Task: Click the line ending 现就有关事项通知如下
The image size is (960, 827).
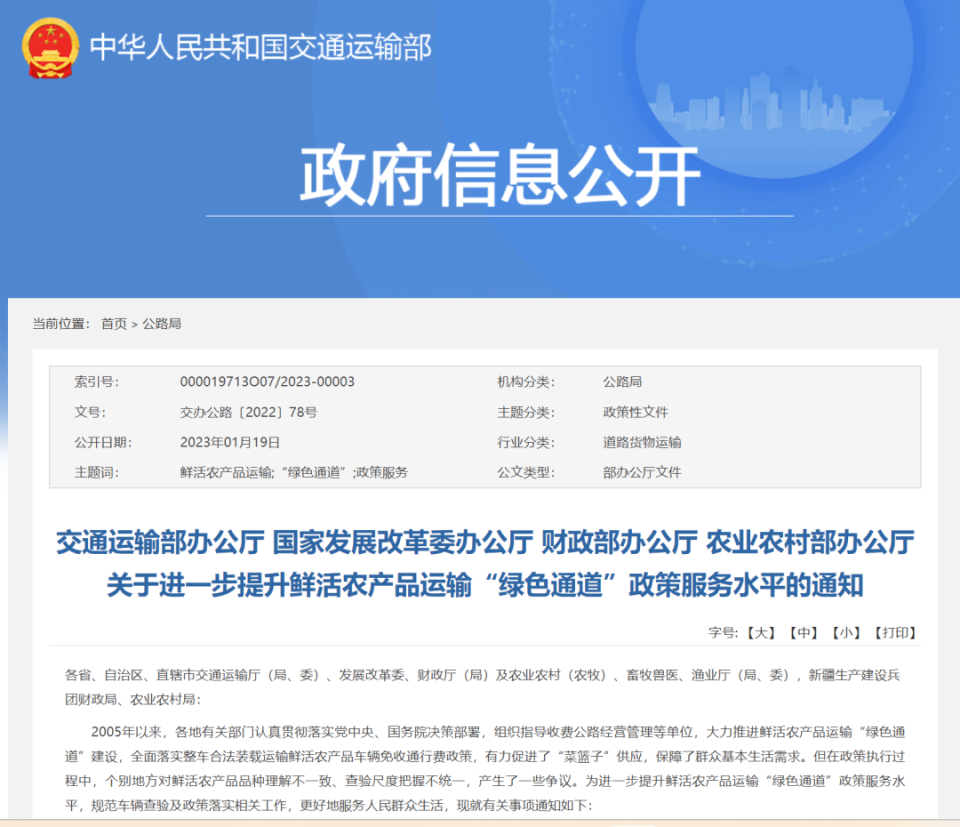Action: [329, 805]
